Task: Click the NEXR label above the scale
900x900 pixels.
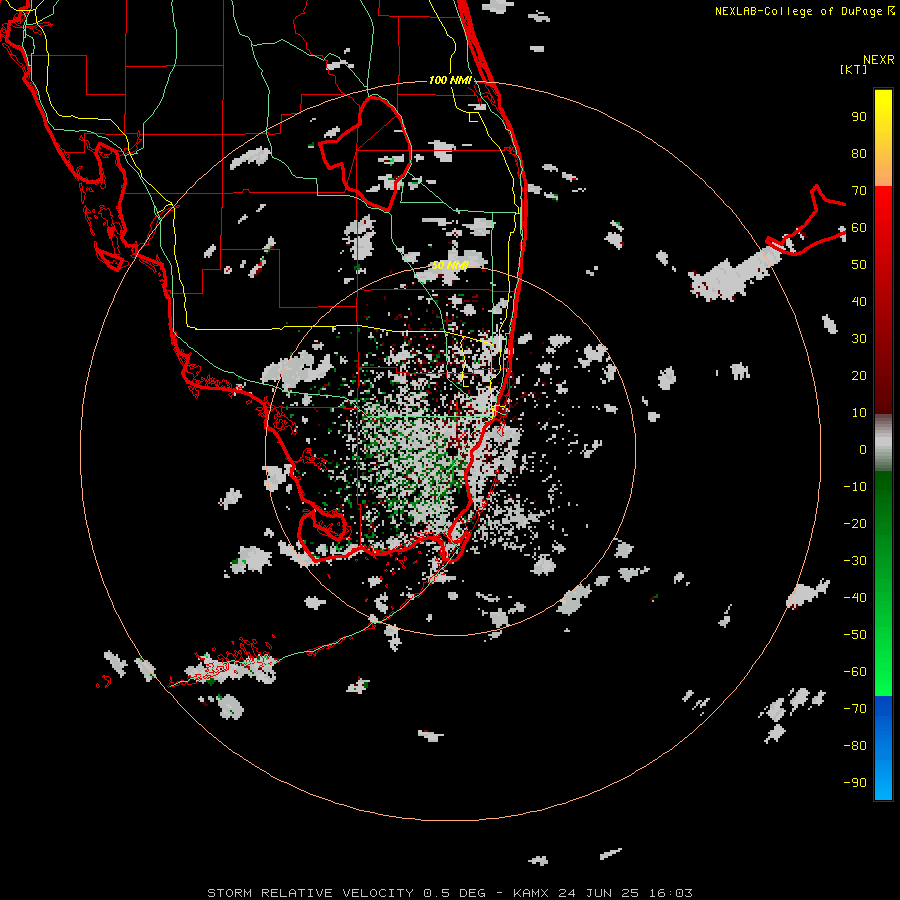Action: 878,60
